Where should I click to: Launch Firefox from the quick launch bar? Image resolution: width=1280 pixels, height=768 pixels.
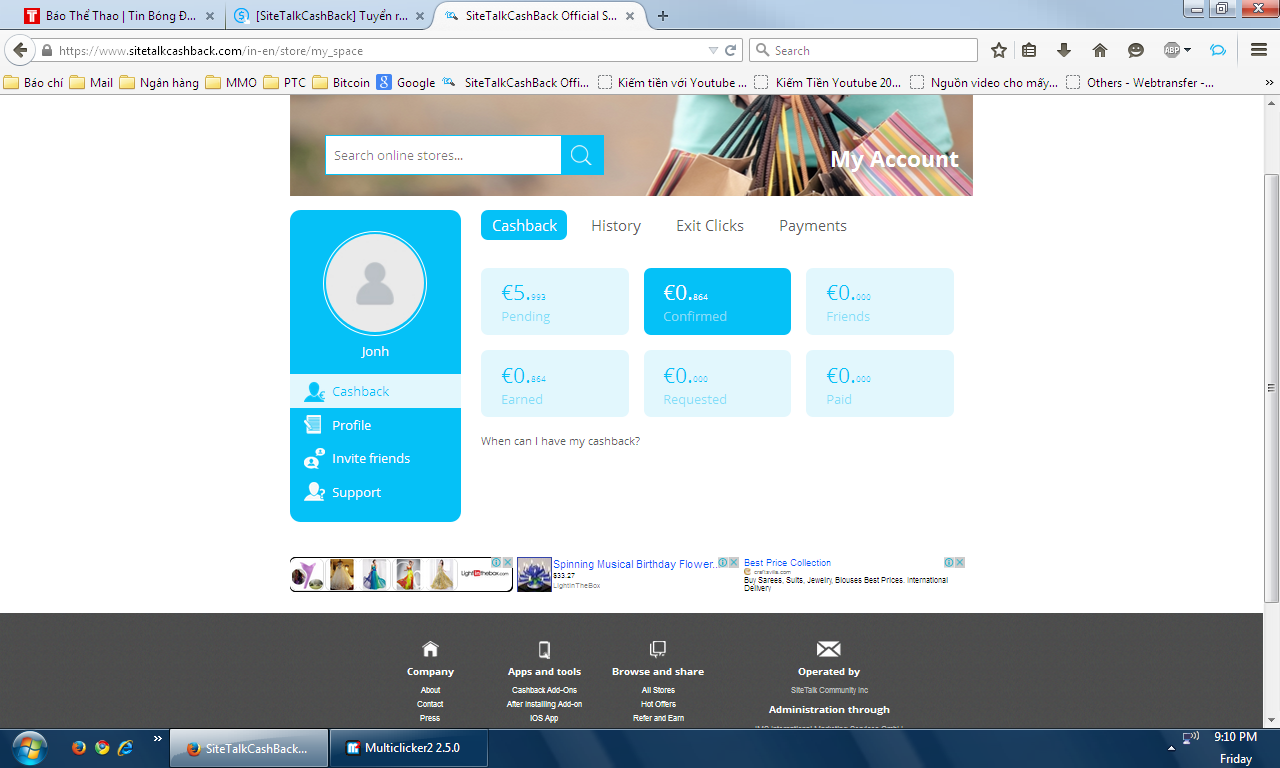(x=79, y=747)
